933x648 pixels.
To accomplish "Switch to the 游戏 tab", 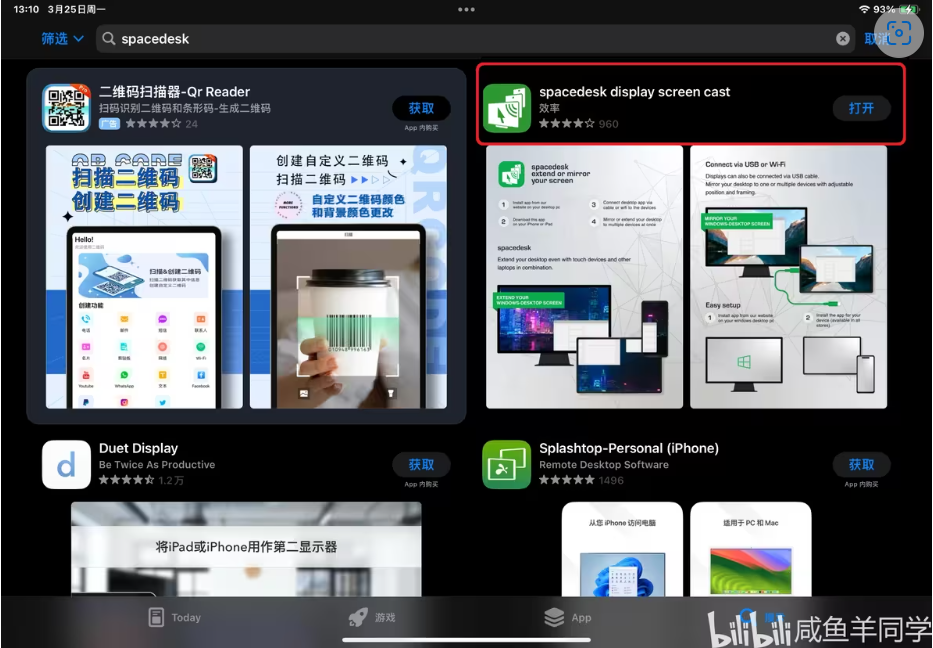I will click(373, 617).
